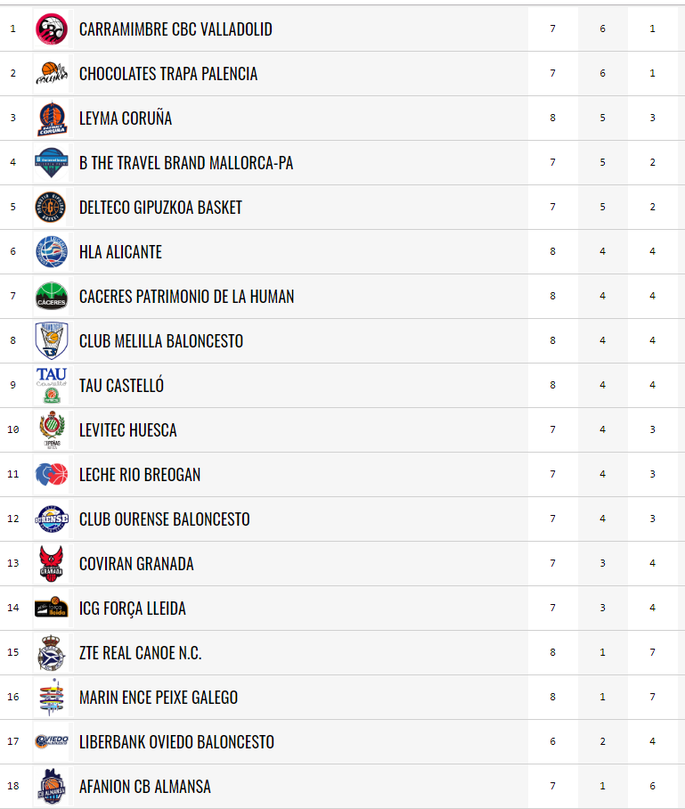Image resolution: width=685 pixels, height=809 pixels.
Task: Select the Caceres team logo
Action: [x=52, y=296]
